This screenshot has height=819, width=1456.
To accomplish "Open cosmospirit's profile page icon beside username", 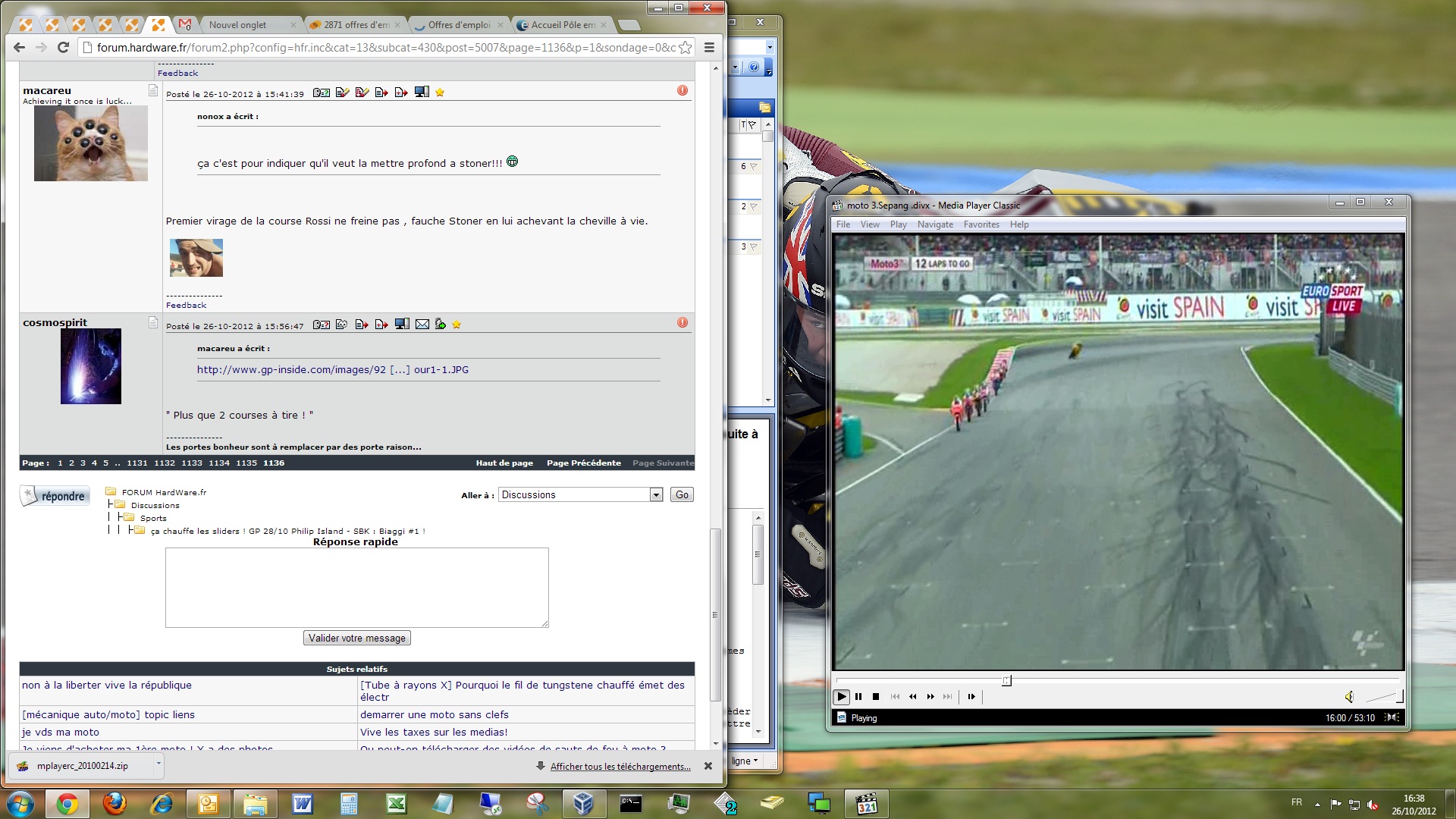I will [x=152, y=322].
